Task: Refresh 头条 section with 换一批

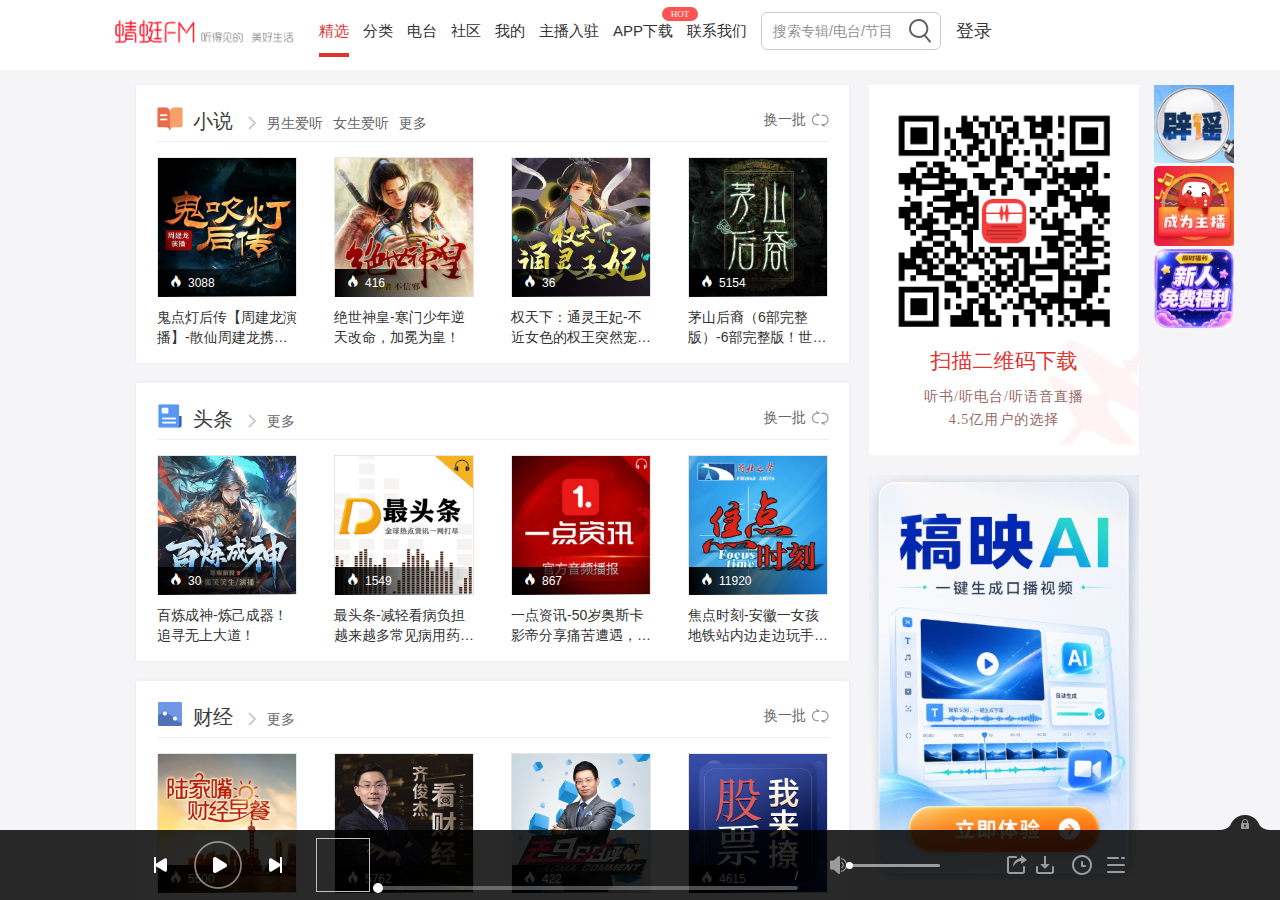Action: (x=796, y=418)
